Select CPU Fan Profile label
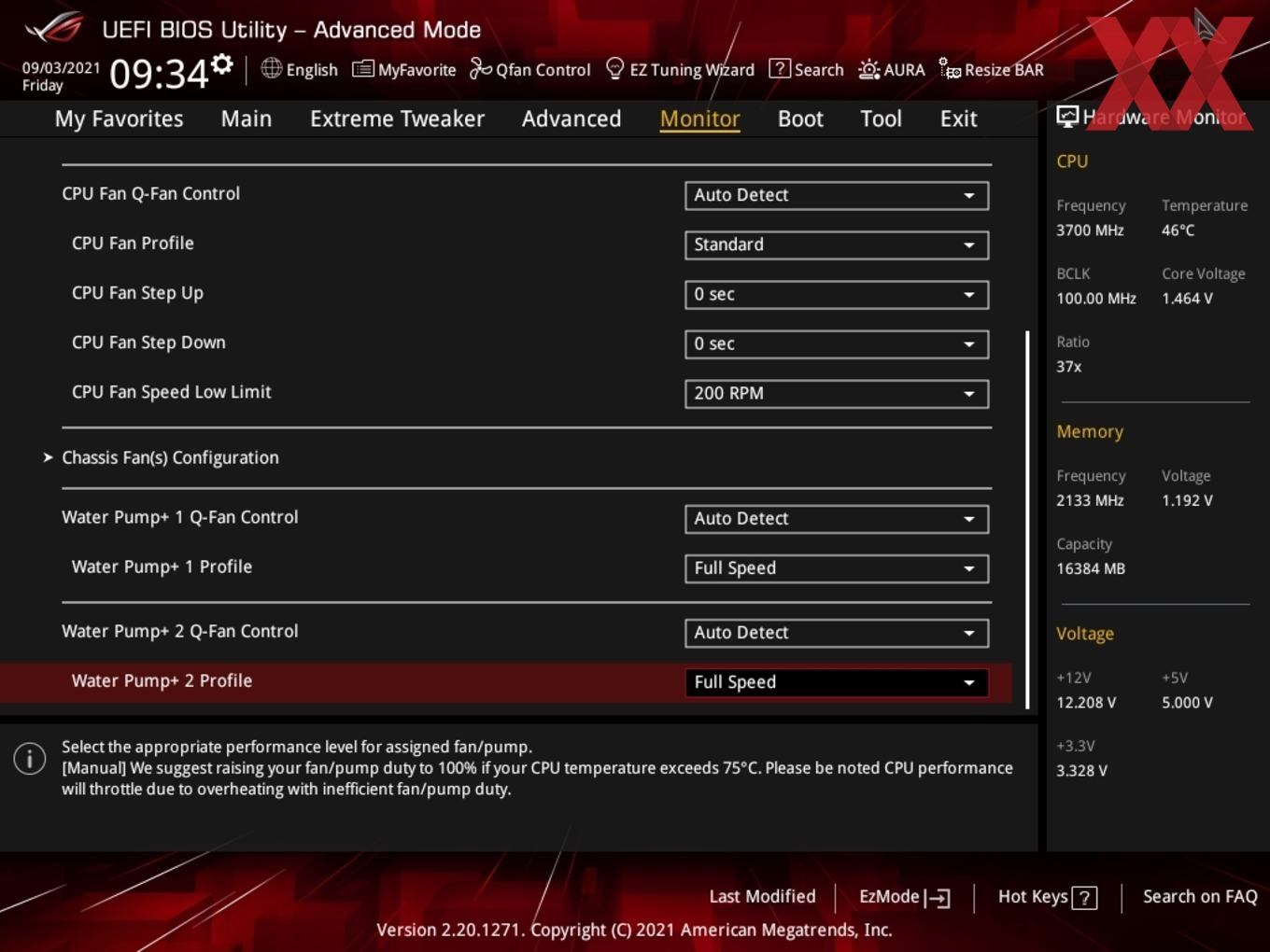The width and height of the screenshot is (1270, 952). point(133,243)
